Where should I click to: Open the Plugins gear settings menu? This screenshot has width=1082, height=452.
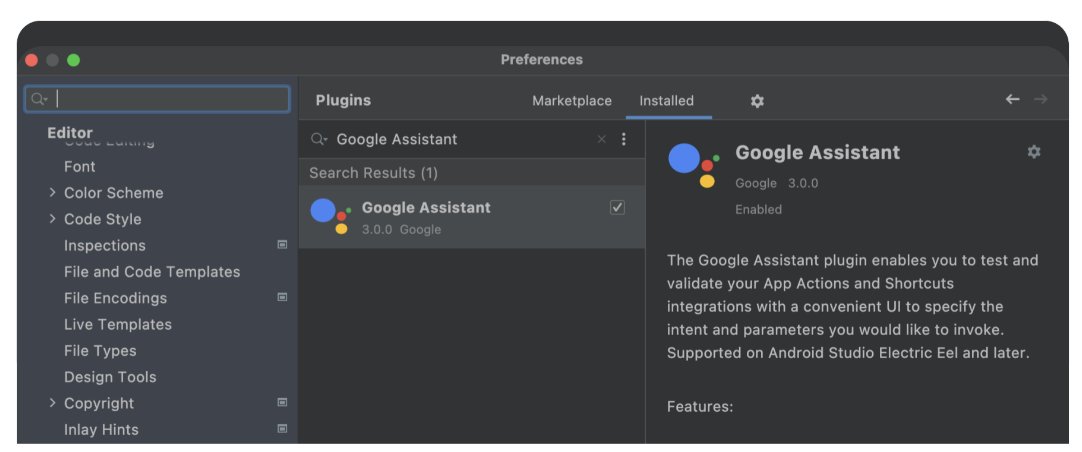757,101
